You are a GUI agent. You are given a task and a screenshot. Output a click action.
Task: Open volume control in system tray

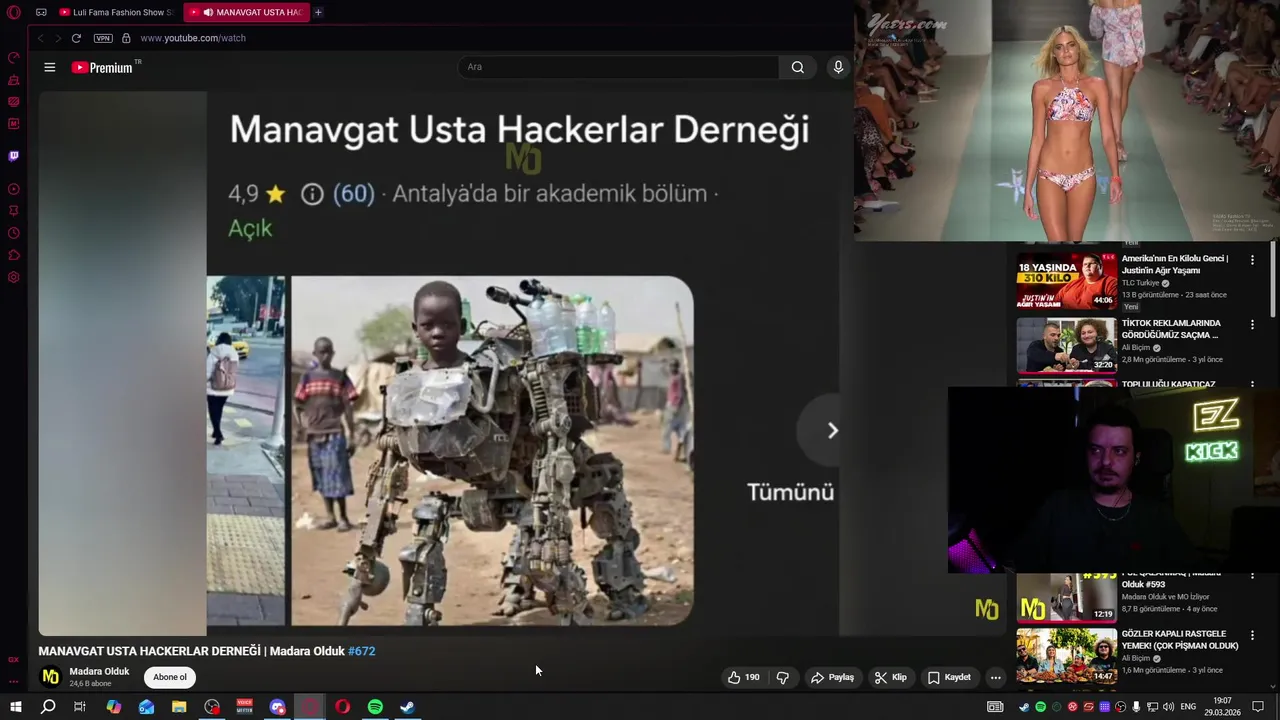[x=1168, y=707]
